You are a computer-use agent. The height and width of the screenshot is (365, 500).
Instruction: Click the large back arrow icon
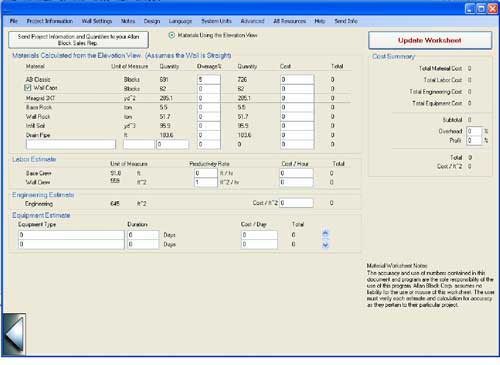click(x=14, y=334)
